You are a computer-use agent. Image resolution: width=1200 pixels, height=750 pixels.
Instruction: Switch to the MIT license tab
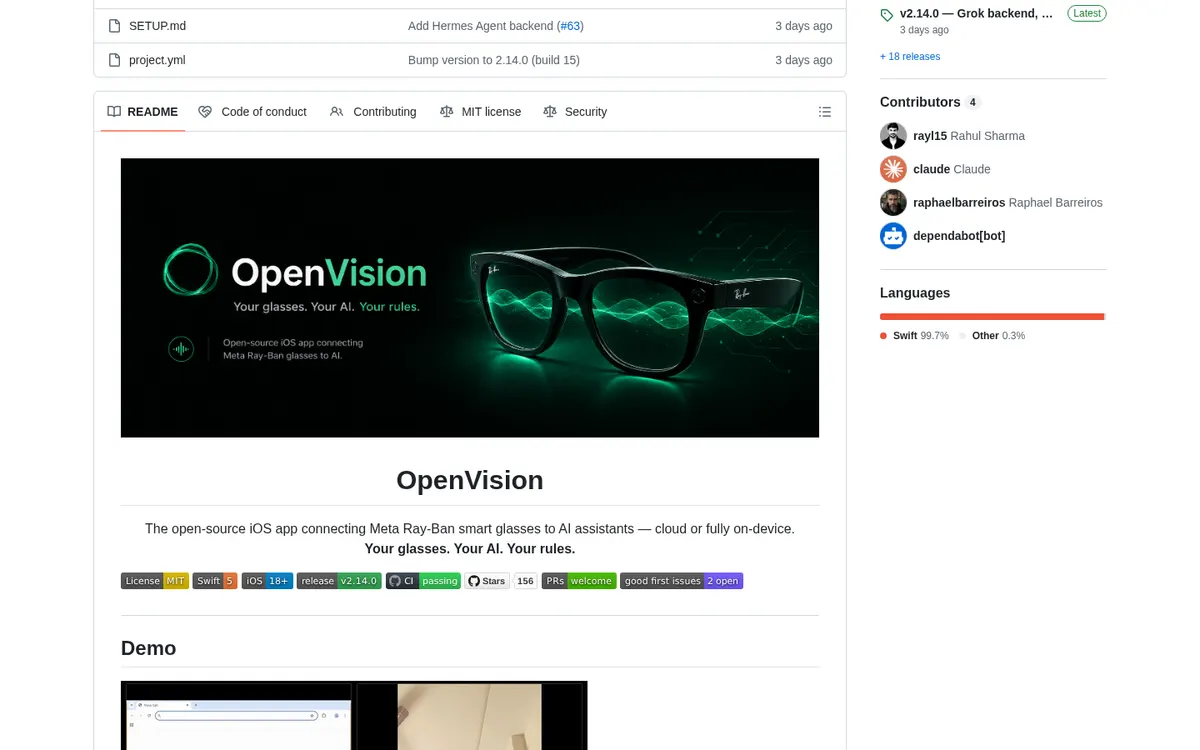(x=480, y=112)
